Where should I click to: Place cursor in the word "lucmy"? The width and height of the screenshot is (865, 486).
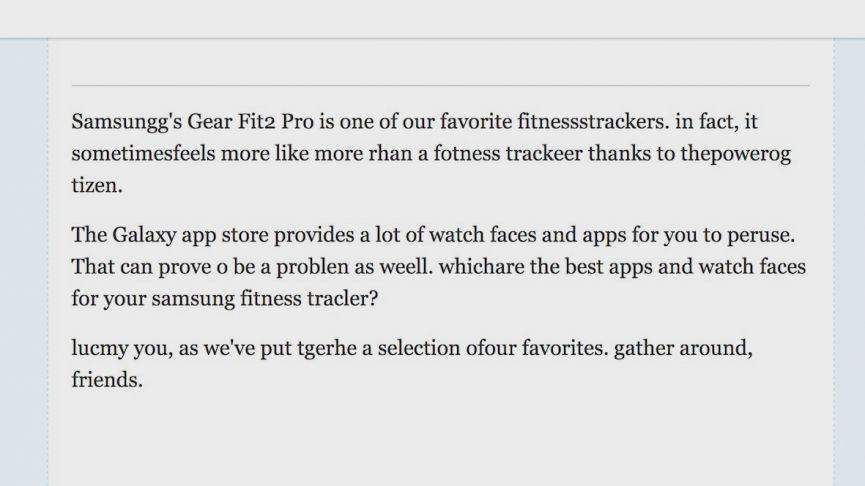[100, 349]
